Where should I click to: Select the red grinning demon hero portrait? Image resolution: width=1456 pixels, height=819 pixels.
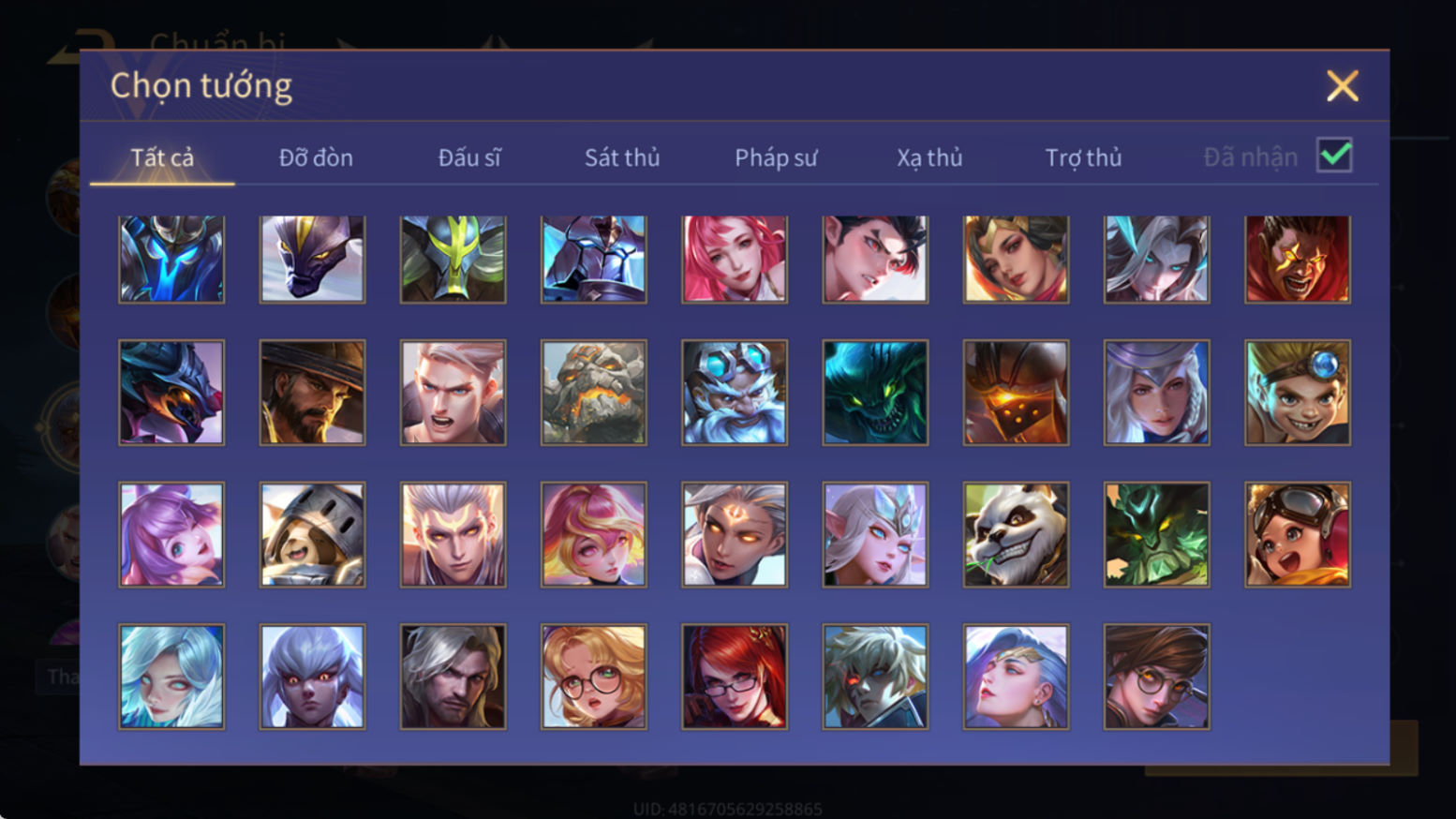[1298, 259]
